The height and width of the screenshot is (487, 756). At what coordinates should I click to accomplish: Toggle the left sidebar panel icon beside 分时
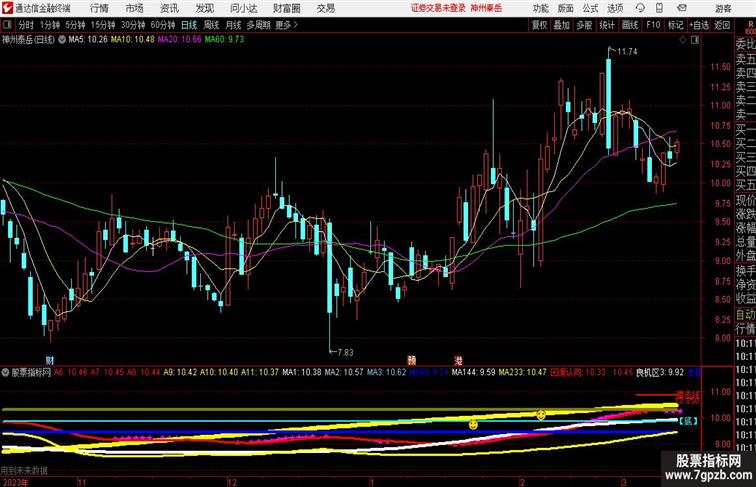coord(7,25)
